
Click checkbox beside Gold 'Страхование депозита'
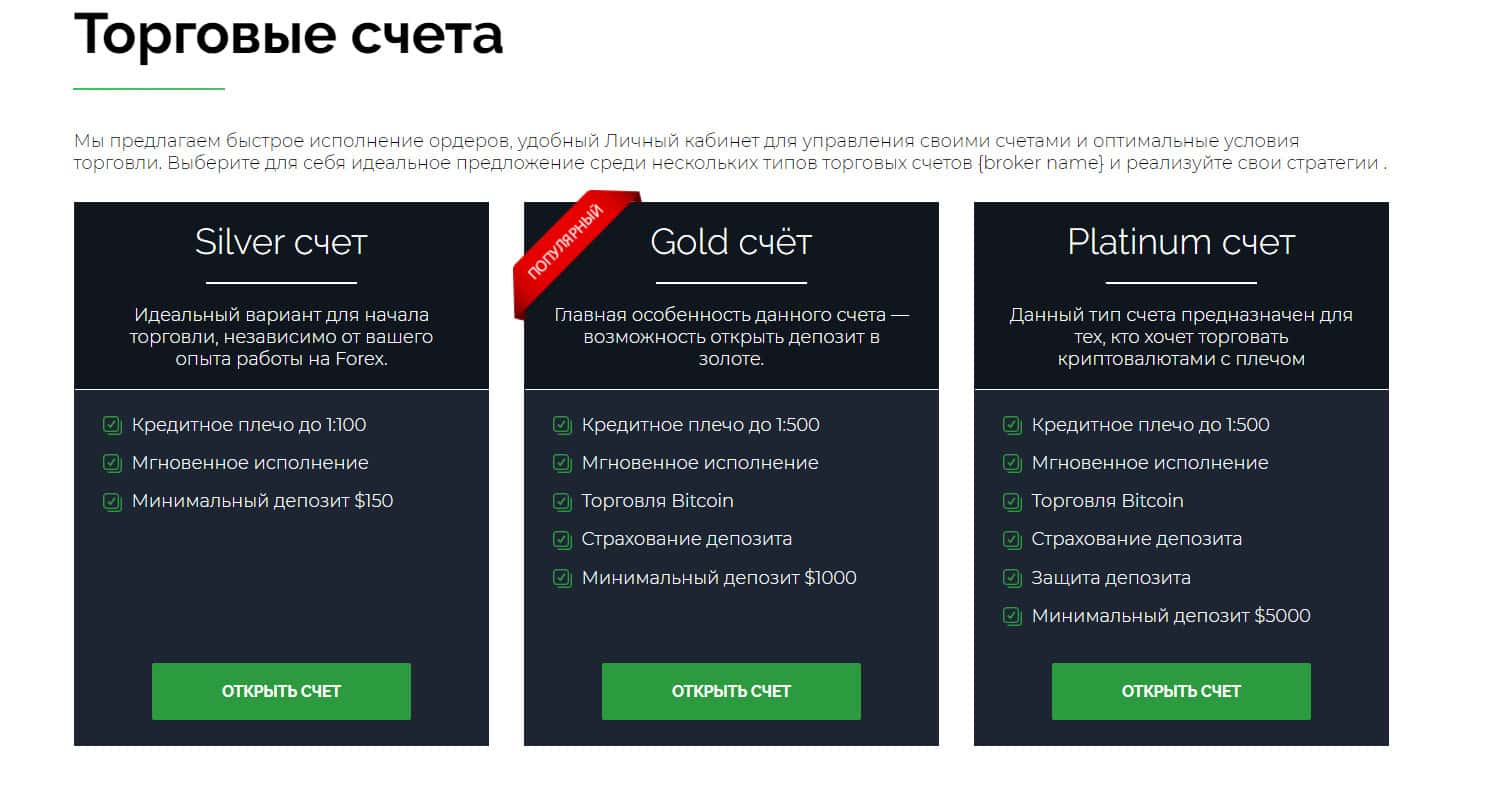[x=562, y=540]
